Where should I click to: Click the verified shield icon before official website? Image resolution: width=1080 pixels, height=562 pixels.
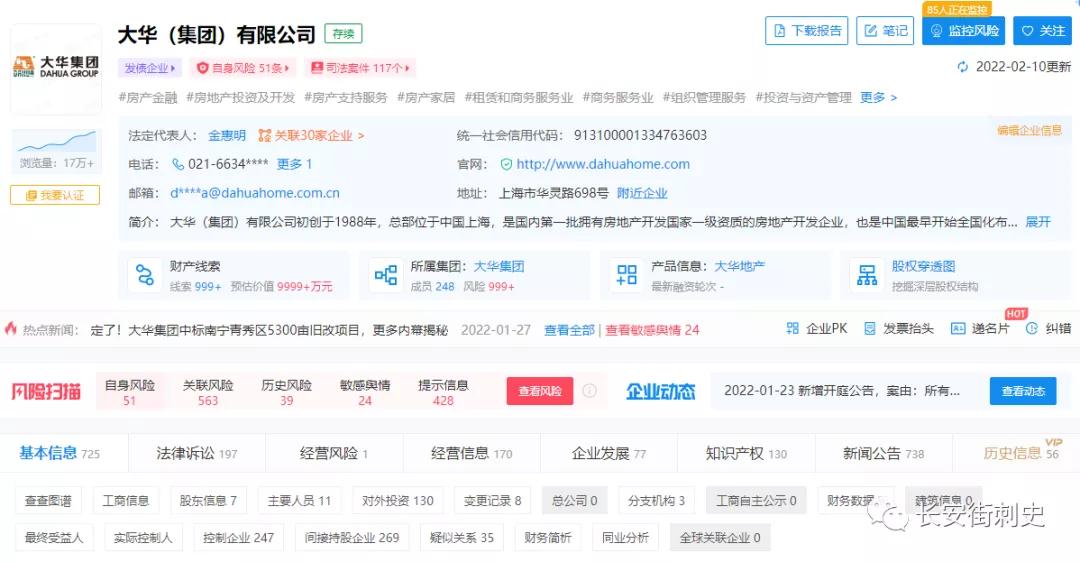pyautogui.click(x=506, y=164)
